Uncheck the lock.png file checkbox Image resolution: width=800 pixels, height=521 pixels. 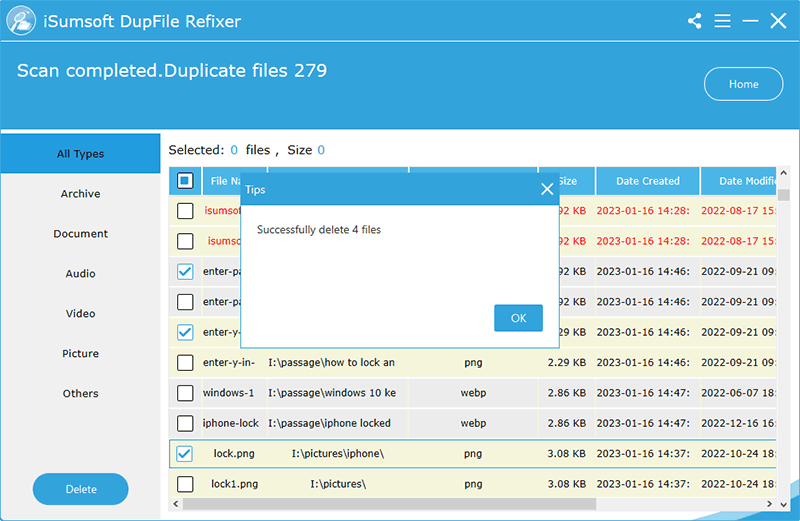click(x=185, y=454)
